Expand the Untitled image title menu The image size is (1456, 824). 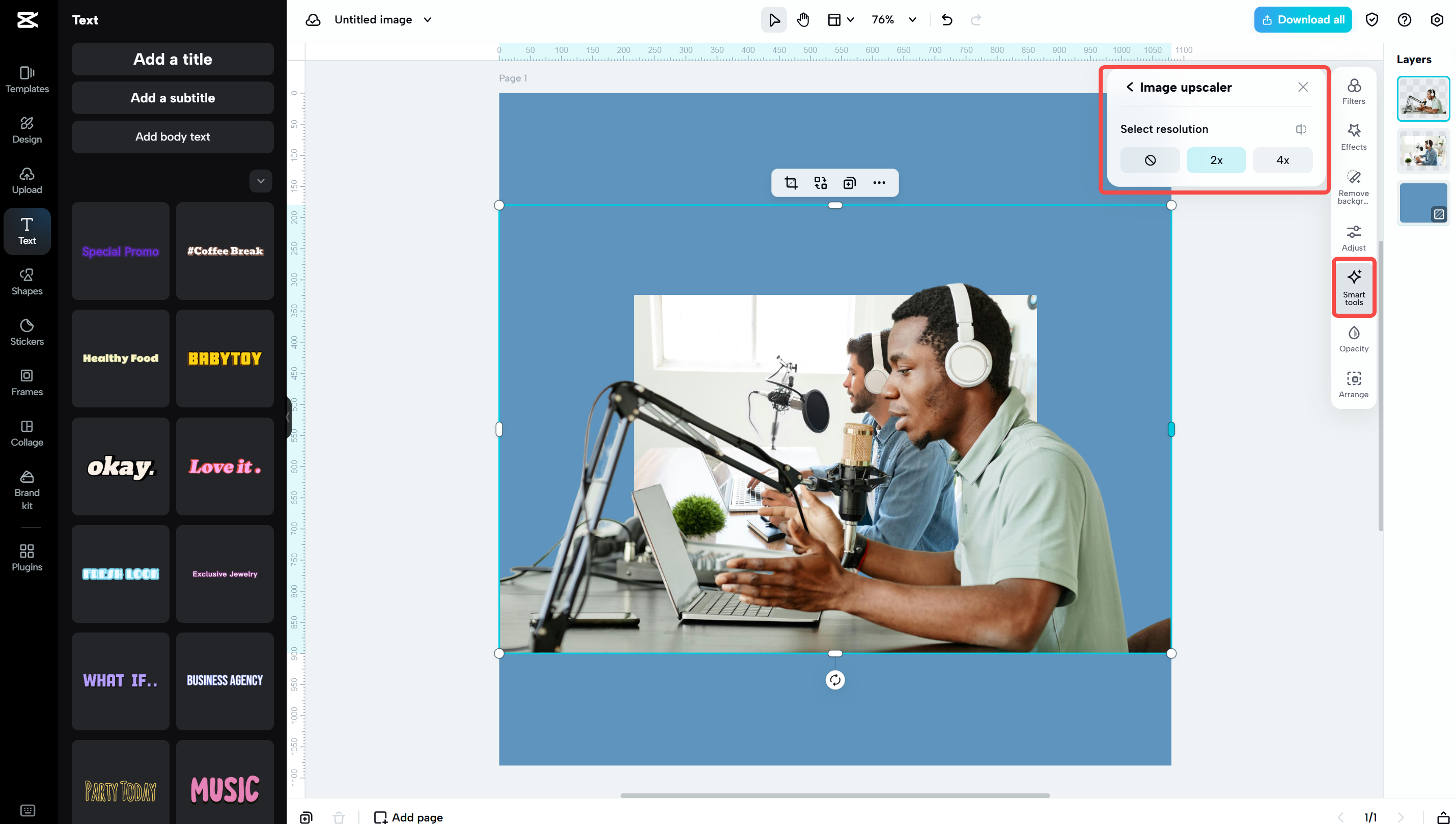[x=428, y=19]
